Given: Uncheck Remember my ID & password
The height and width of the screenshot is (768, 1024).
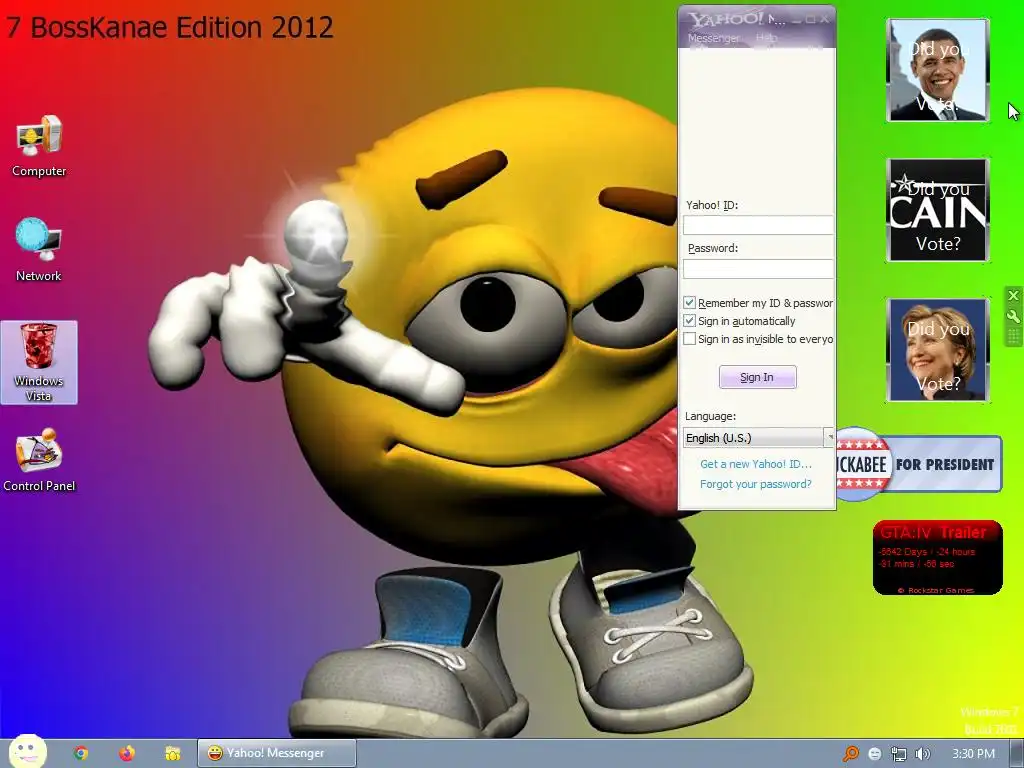Looking at the screenshot, I should 689,302.
